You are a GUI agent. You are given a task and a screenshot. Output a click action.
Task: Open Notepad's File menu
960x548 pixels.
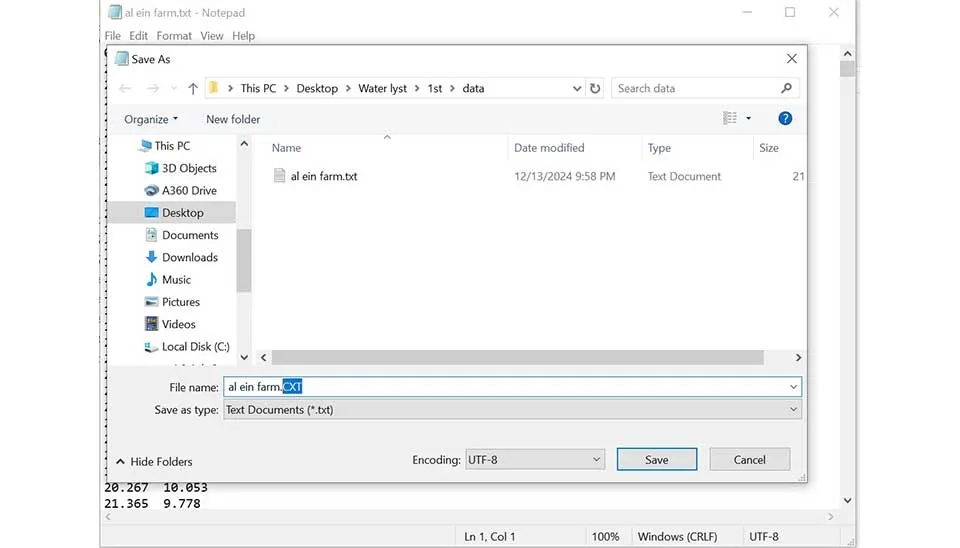pos(113,36)
